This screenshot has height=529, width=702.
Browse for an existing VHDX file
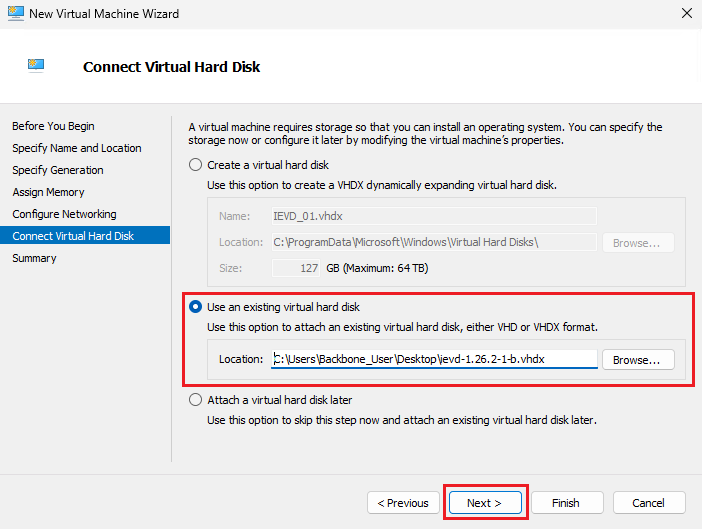(638, 359)
